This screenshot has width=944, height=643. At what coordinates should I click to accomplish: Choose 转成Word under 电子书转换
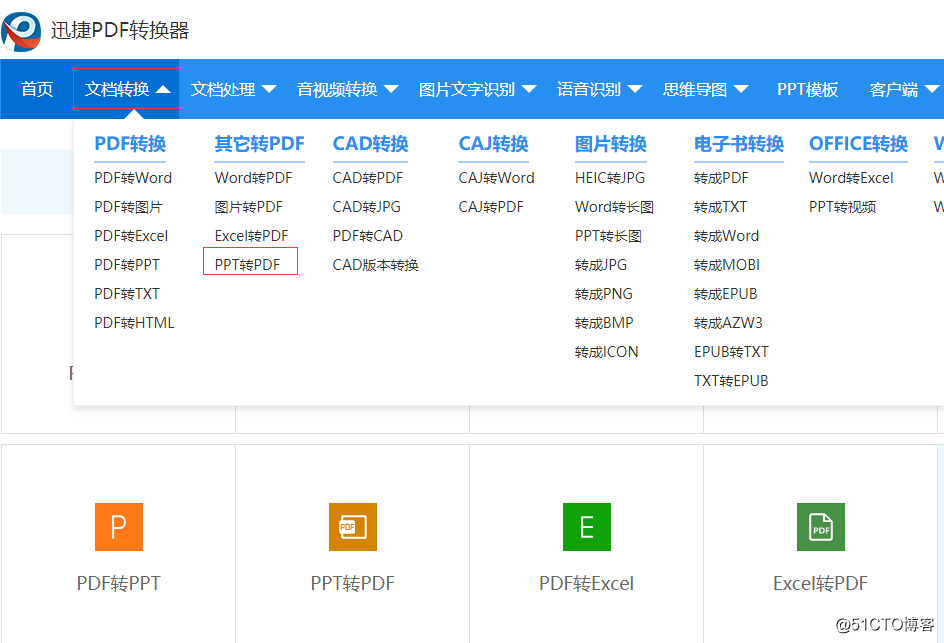(x=727, y=235)
